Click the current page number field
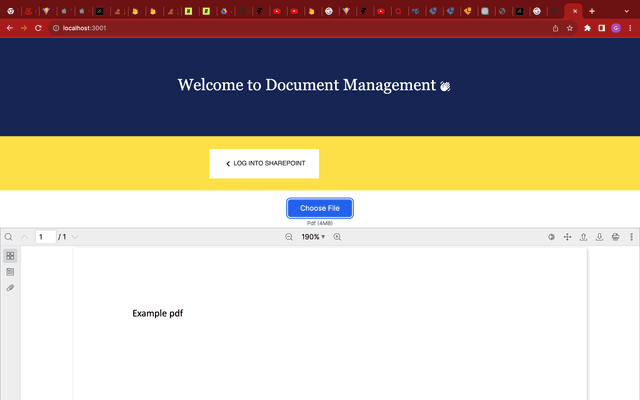This screenshot has width=640, height=400. 45,237
